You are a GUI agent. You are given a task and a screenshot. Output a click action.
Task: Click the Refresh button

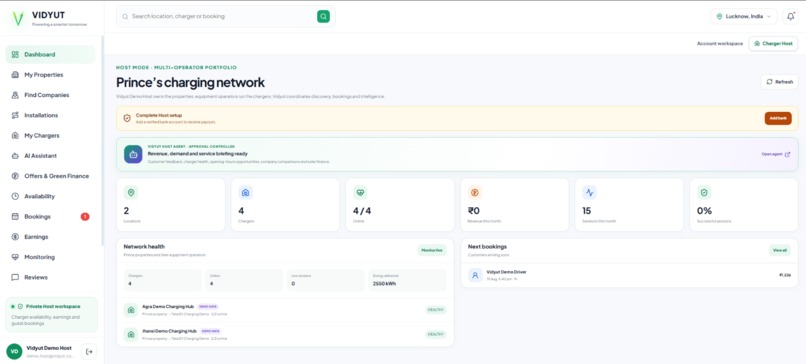(779, 82)
